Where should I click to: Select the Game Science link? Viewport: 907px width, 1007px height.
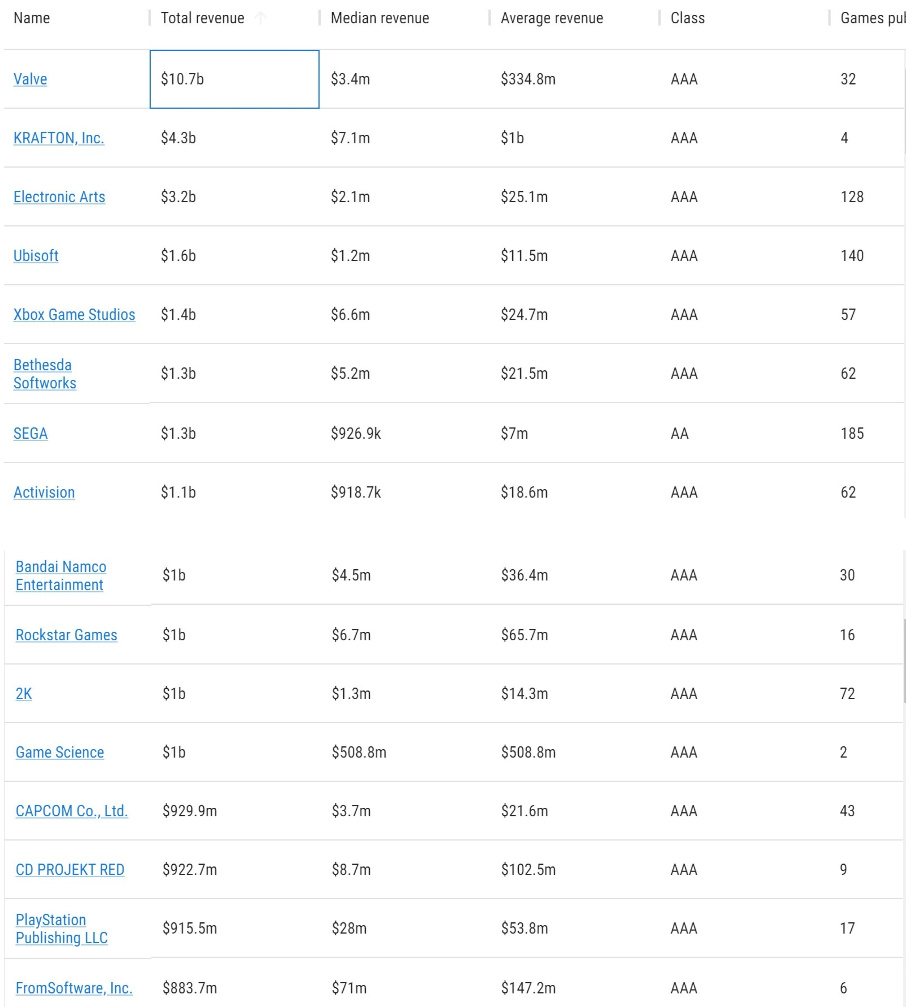[60, 752]
